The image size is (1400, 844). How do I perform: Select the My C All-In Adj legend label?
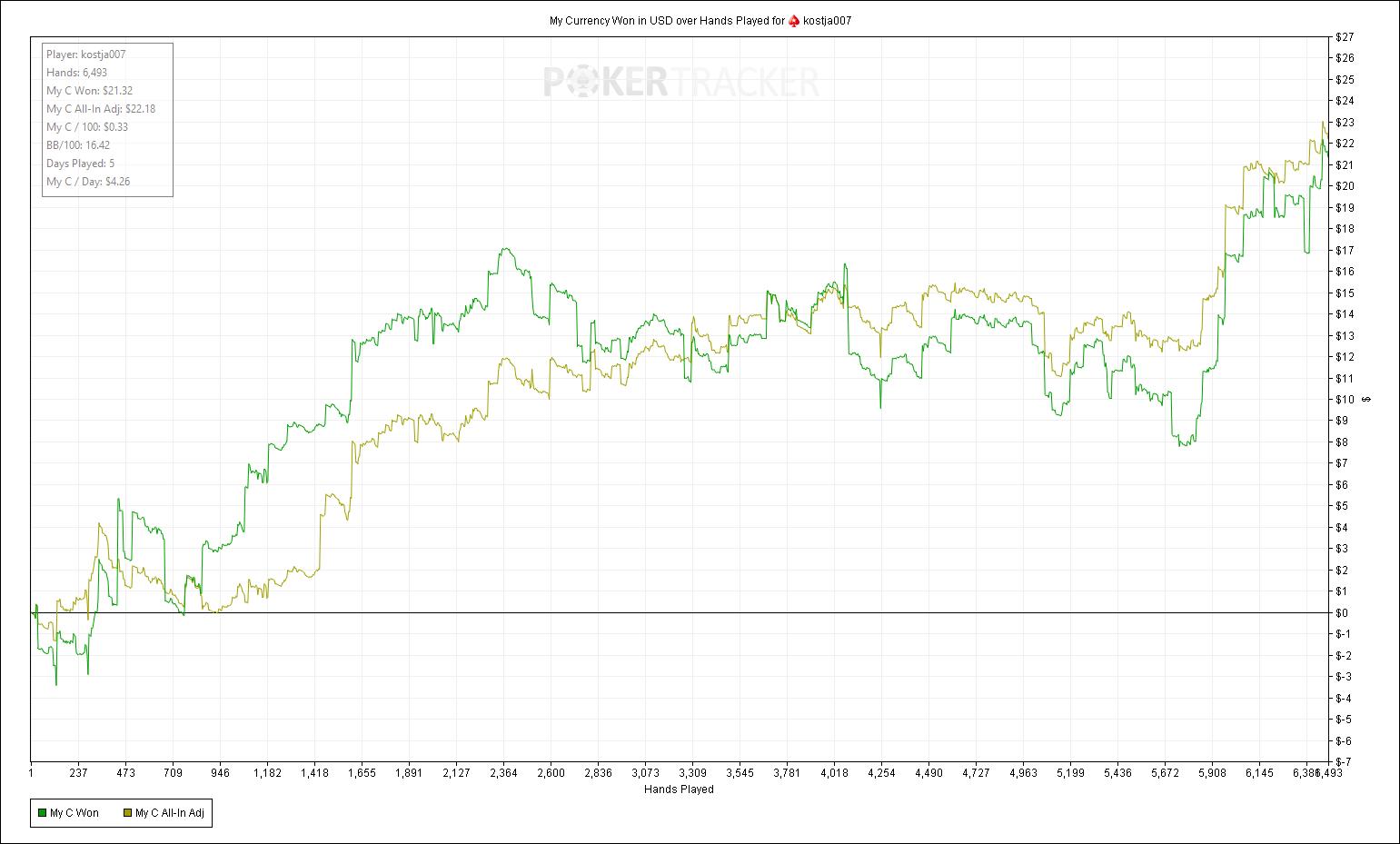[x=171, y=813]
